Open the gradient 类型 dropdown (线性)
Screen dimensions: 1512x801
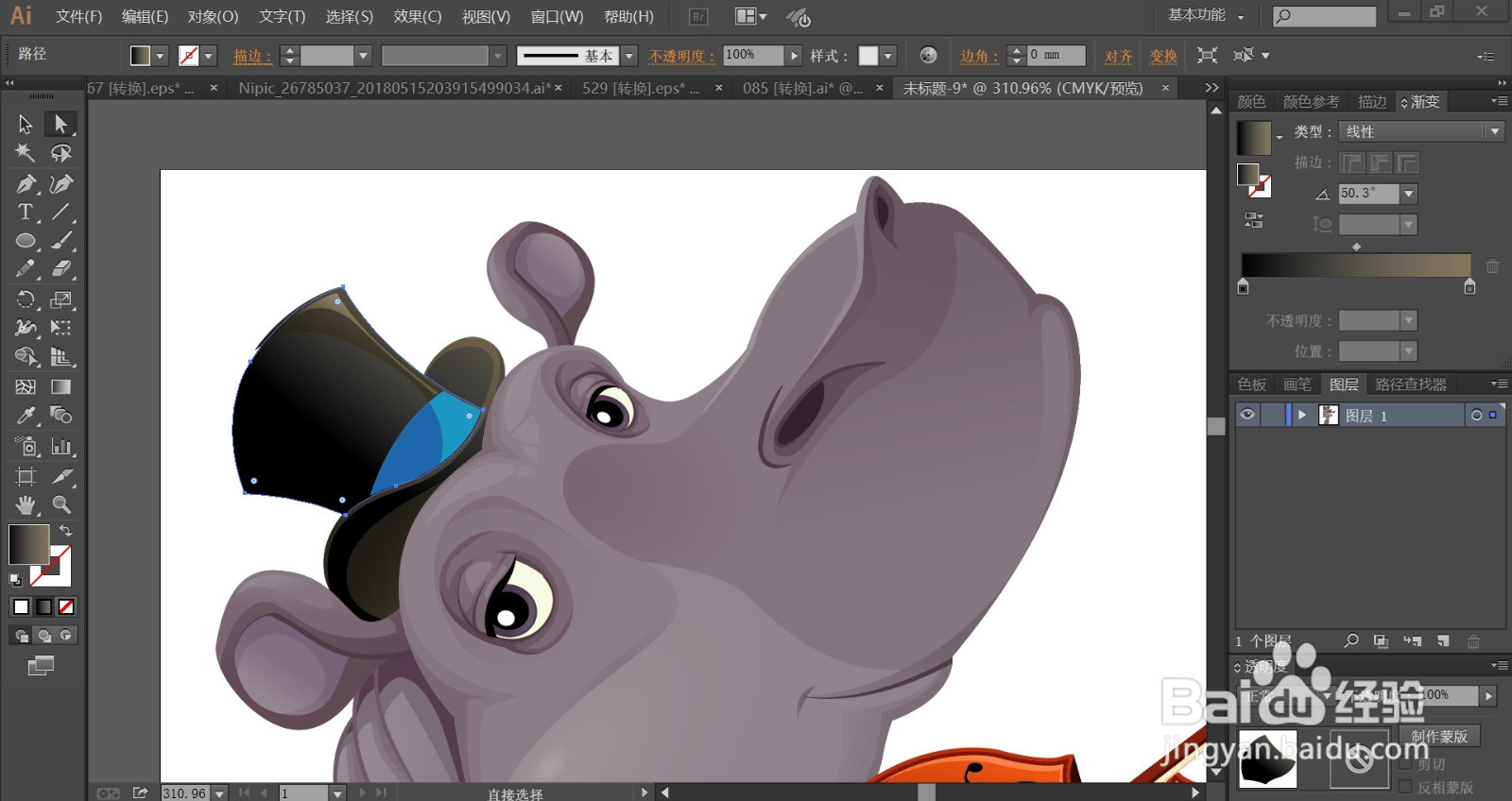pyautogui.click(x=1421, y=131)
